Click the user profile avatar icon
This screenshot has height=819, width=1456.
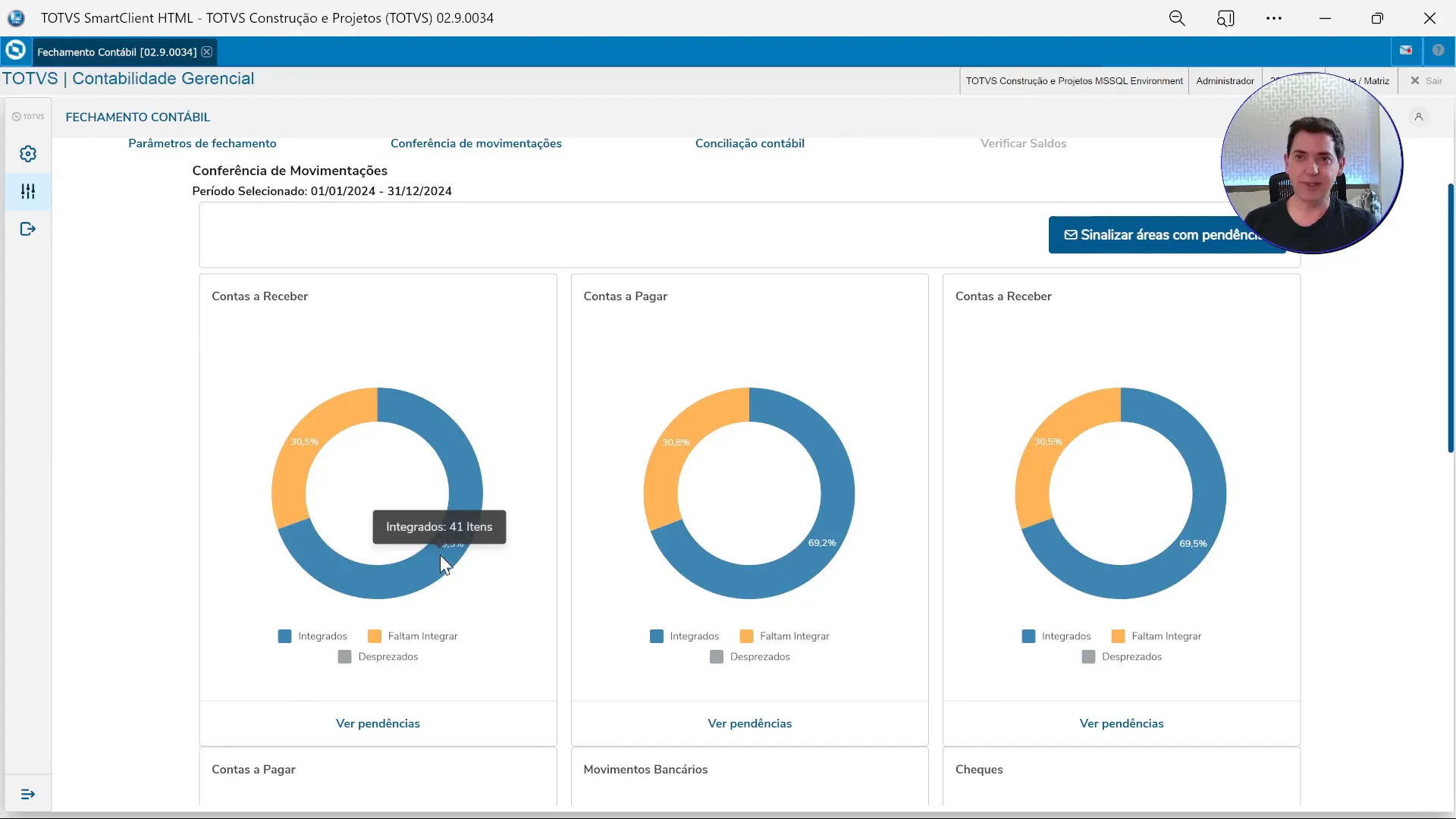tap(1418, 117)
